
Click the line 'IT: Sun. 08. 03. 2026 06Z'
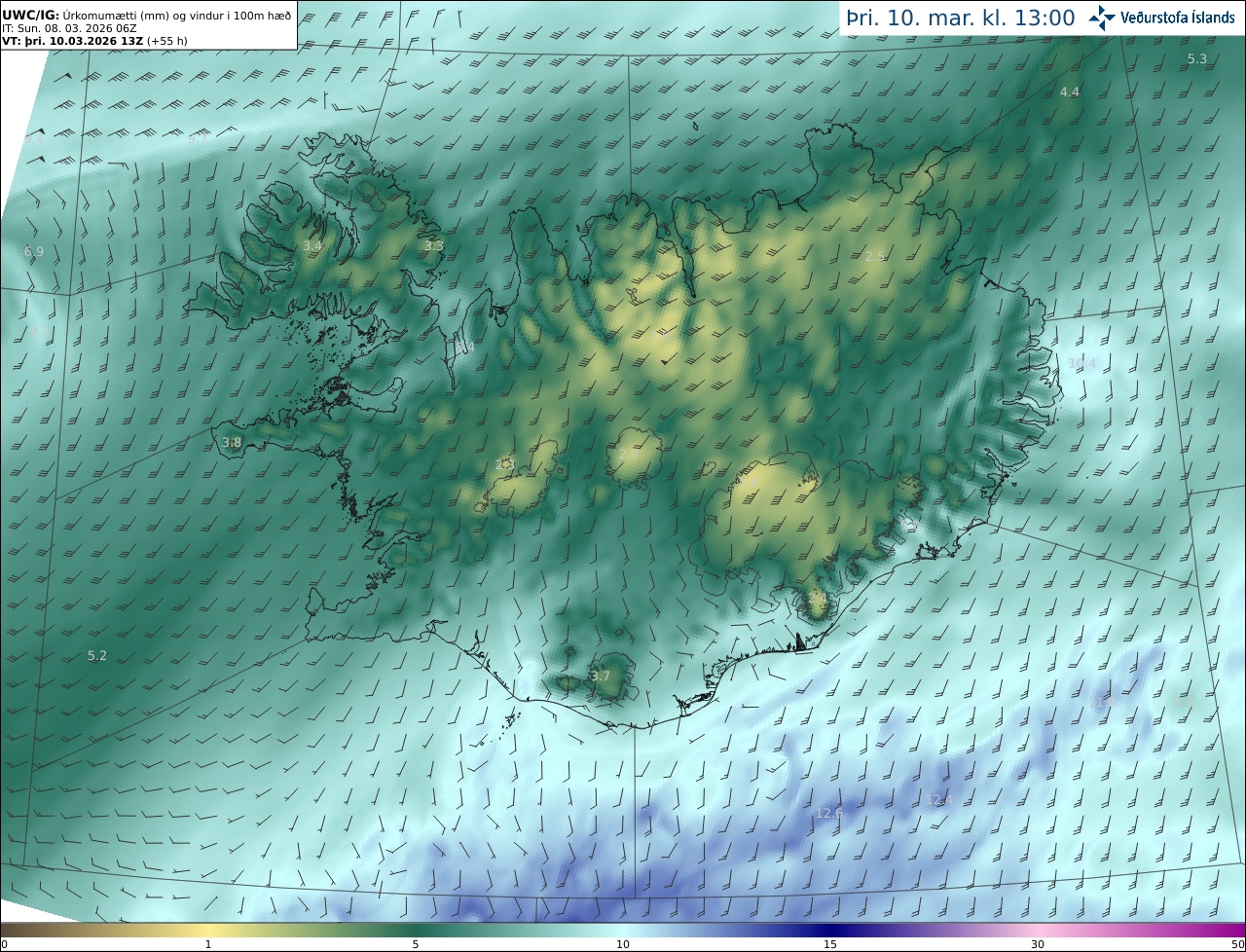[x=67, y=28]
